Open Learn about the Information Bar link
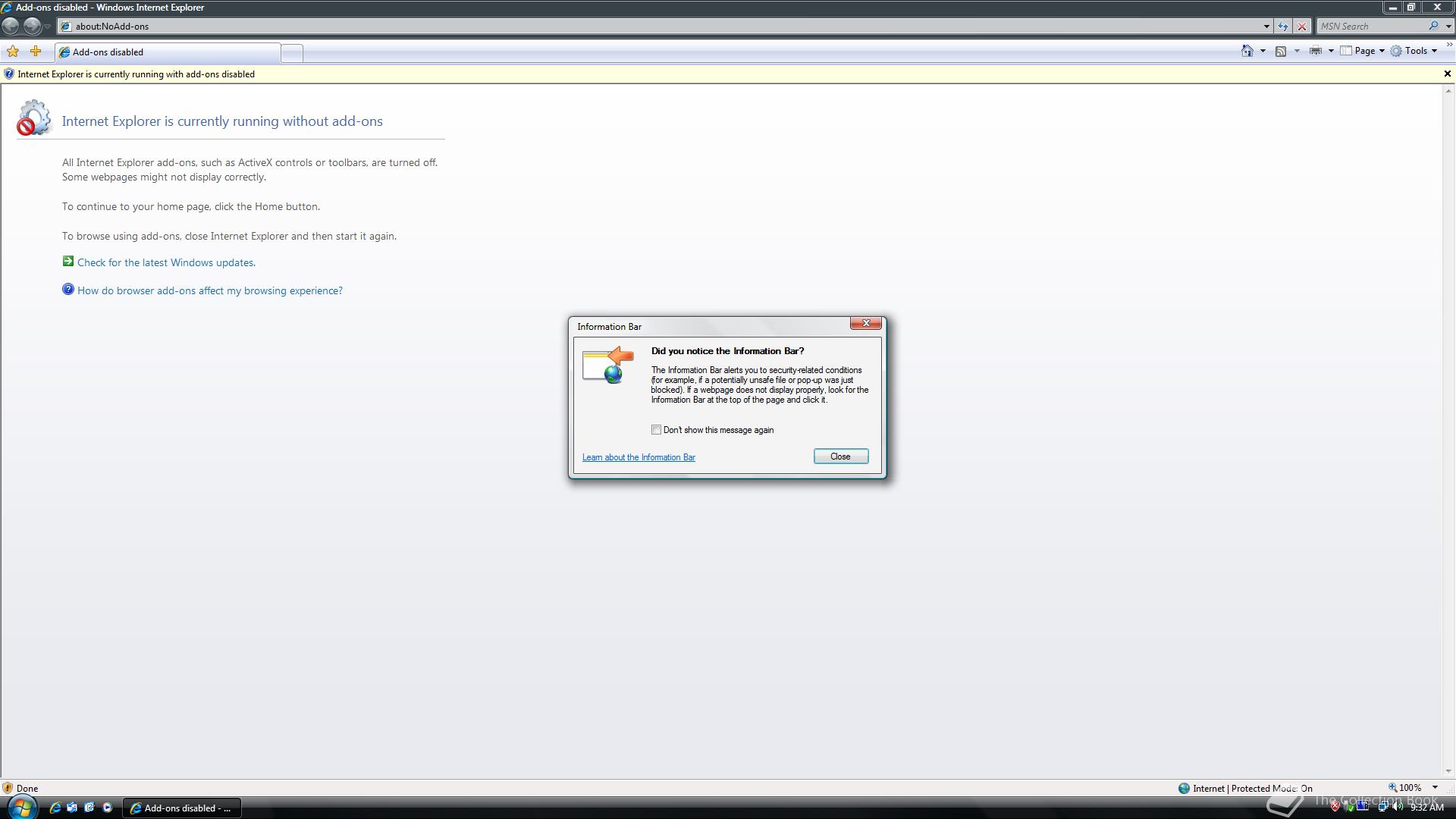 (x=639, y=457)
